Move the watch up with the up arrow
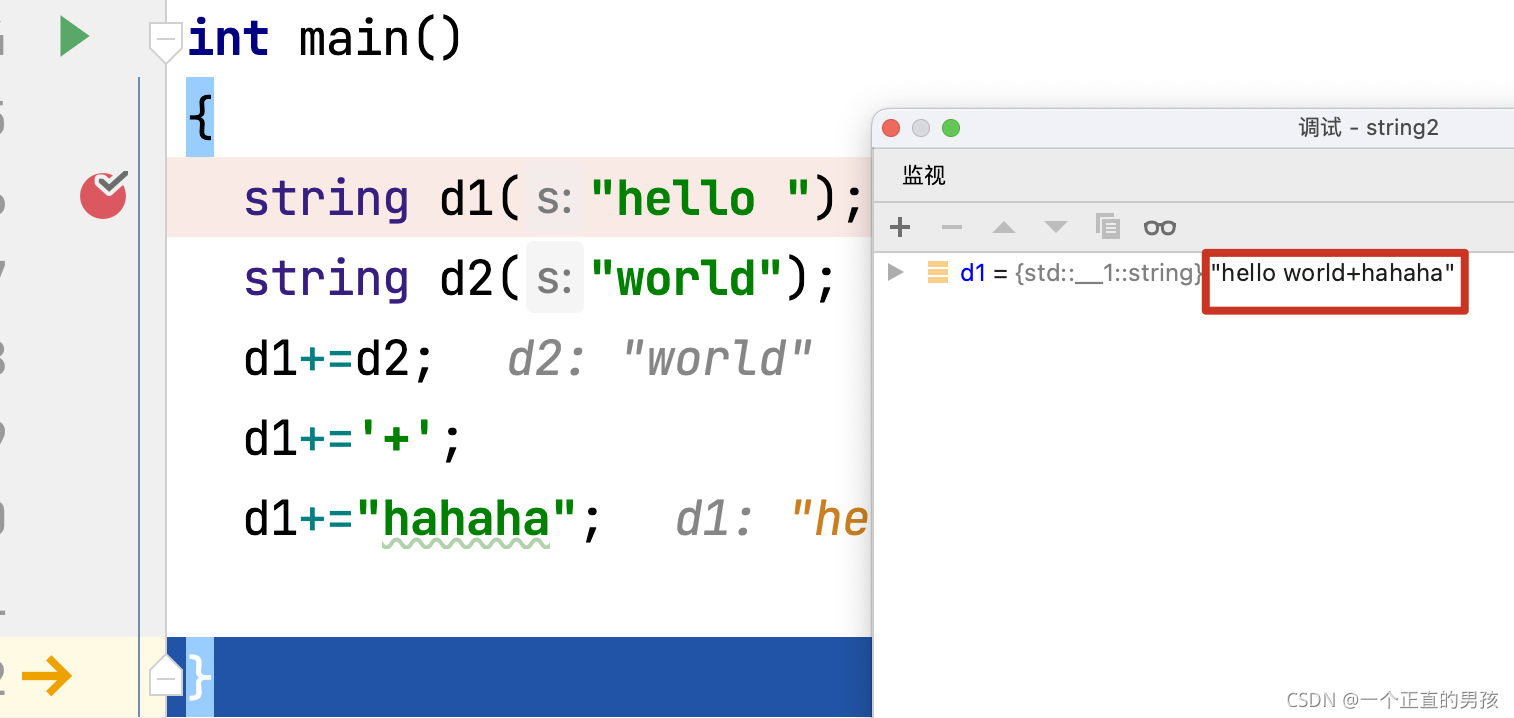 click(x=1004, y=227)
